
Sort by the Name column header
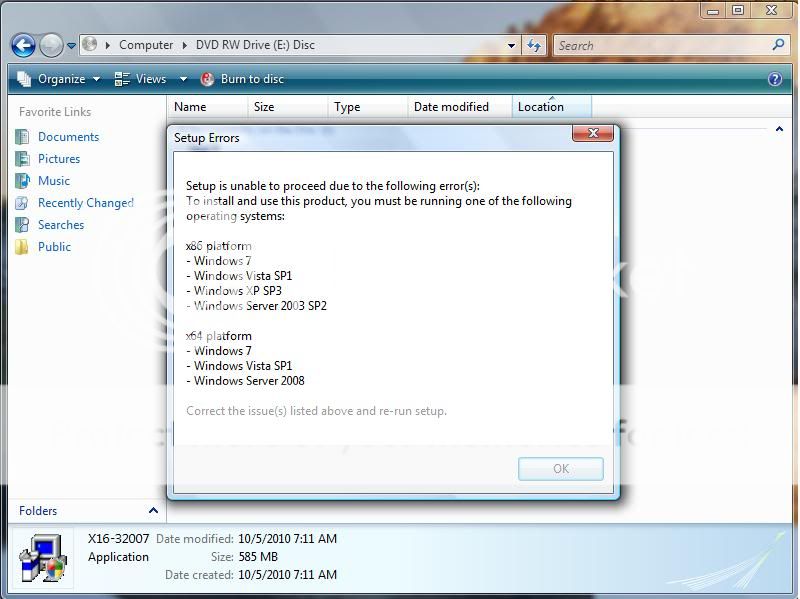pos(207,107)
